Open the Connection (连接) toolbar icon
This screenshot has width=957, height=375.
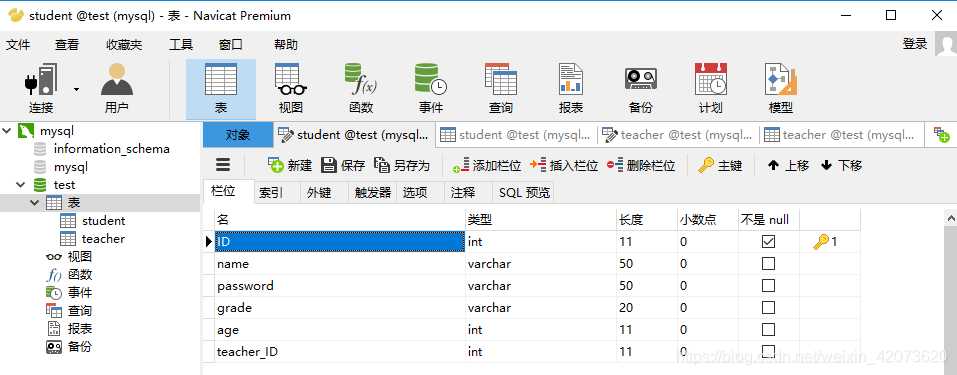41,89
